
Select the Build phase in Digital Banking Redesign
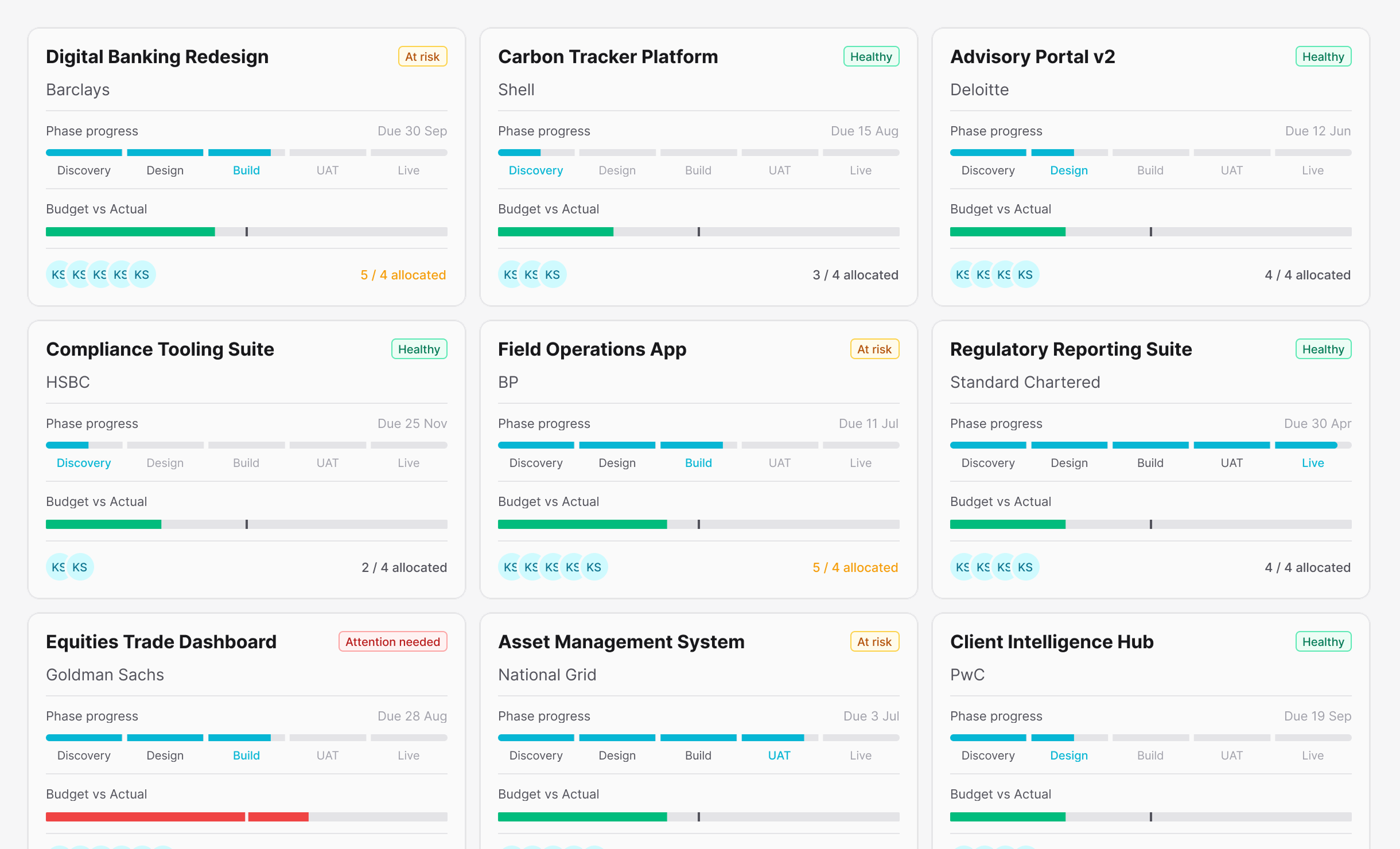pyautogui.click(x=246, y=170)
